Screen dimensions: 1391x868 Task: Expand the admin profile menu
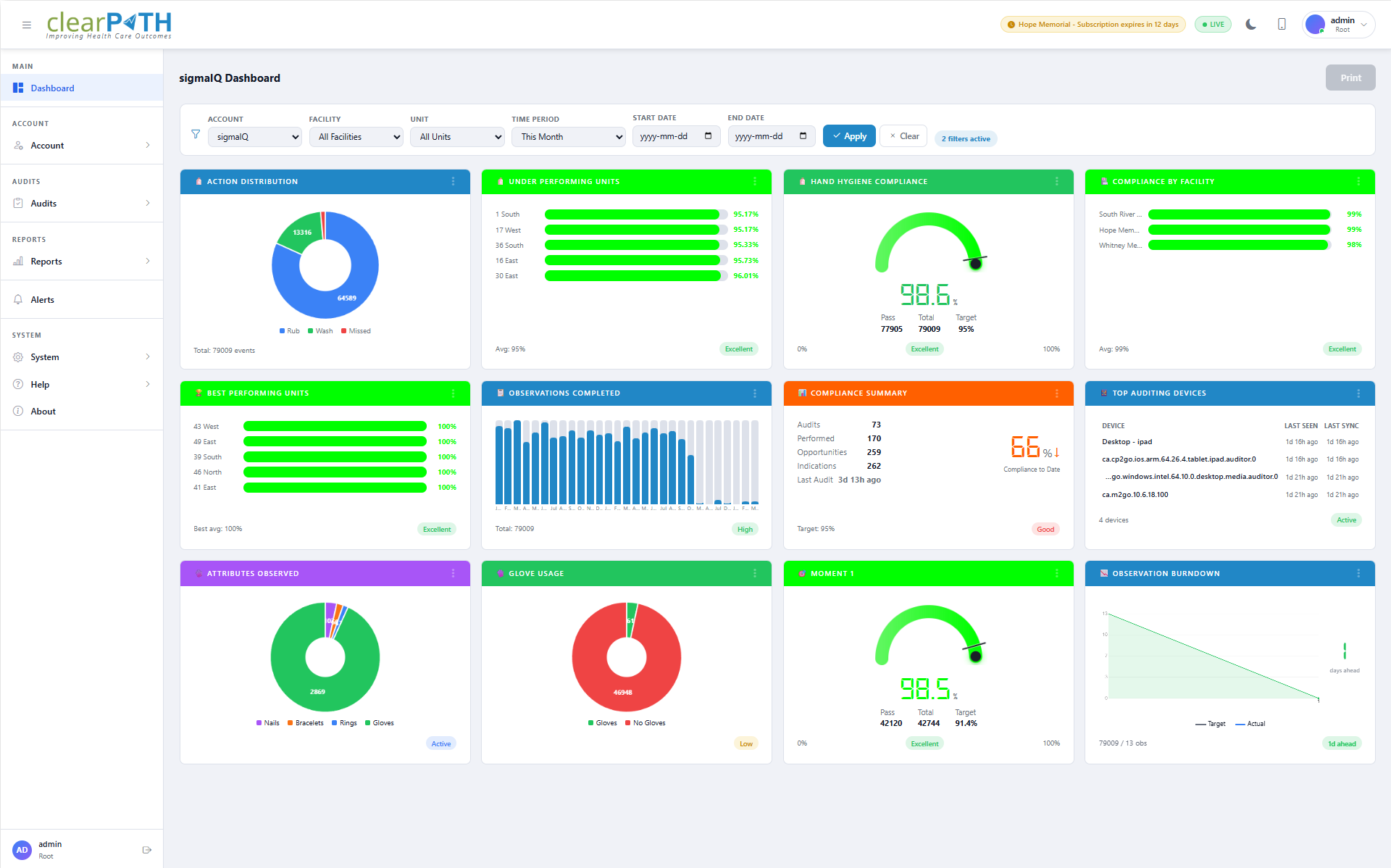(1338, 24)
